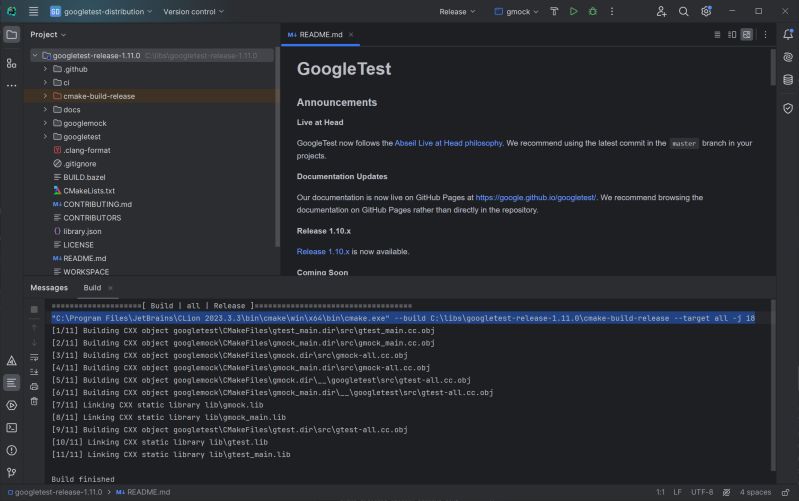Open Release build profile dropdown
Image resolution: width=799 pixels, height=501 pixels.
[x=457, y=11]
